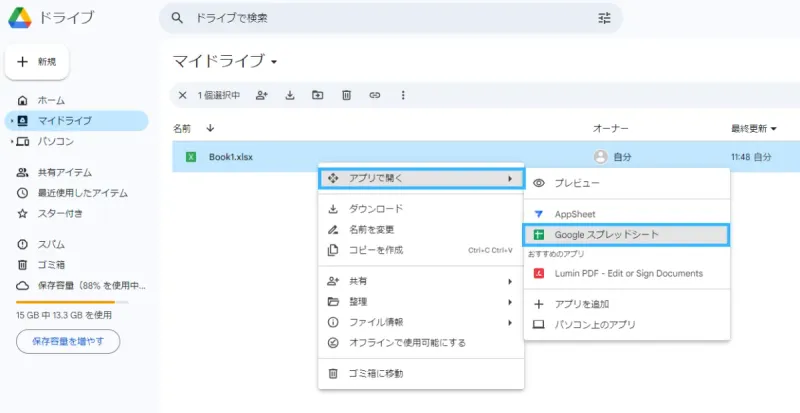Click the cloud storage icon

coord(22,285)
